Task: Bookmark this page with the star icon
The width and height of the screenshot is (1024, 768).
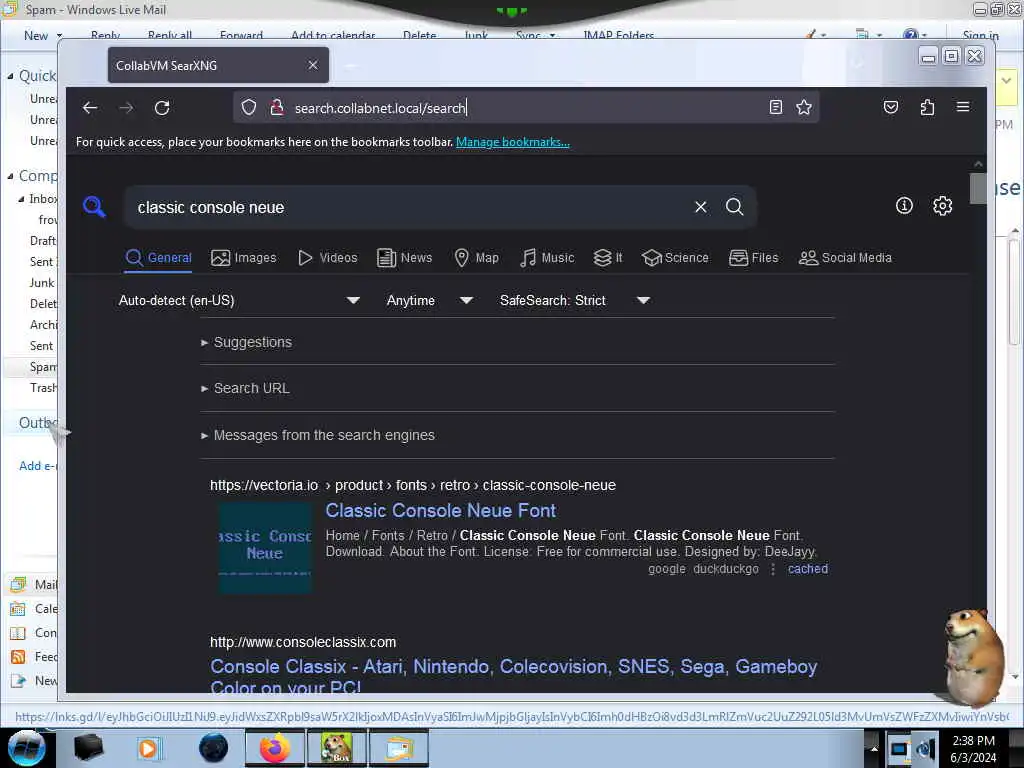Action: pos(804,107)
